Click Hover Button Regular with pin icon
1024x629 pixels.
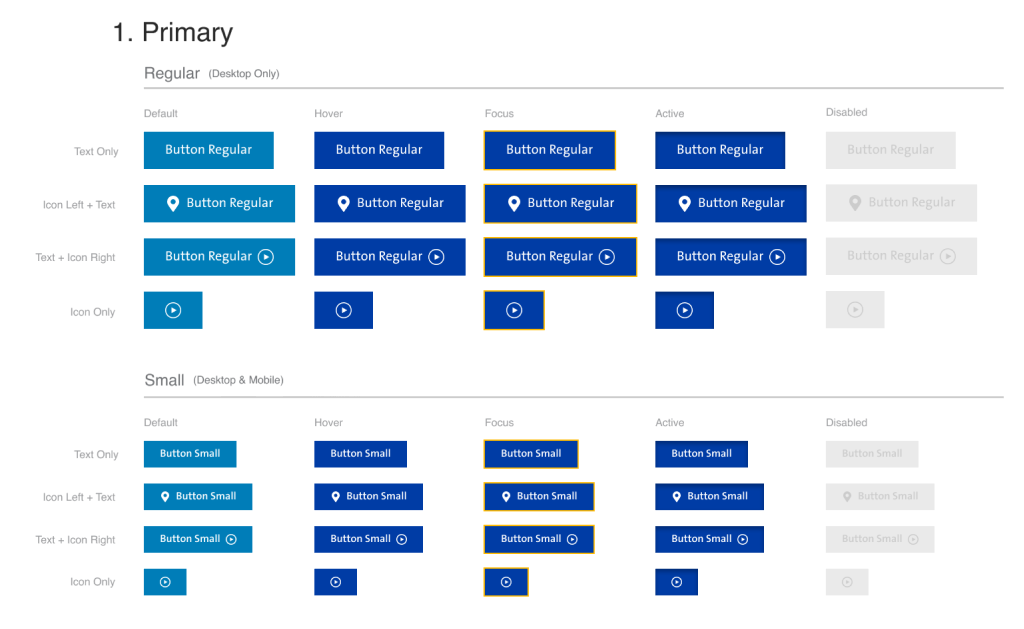(x=390, y=203)
